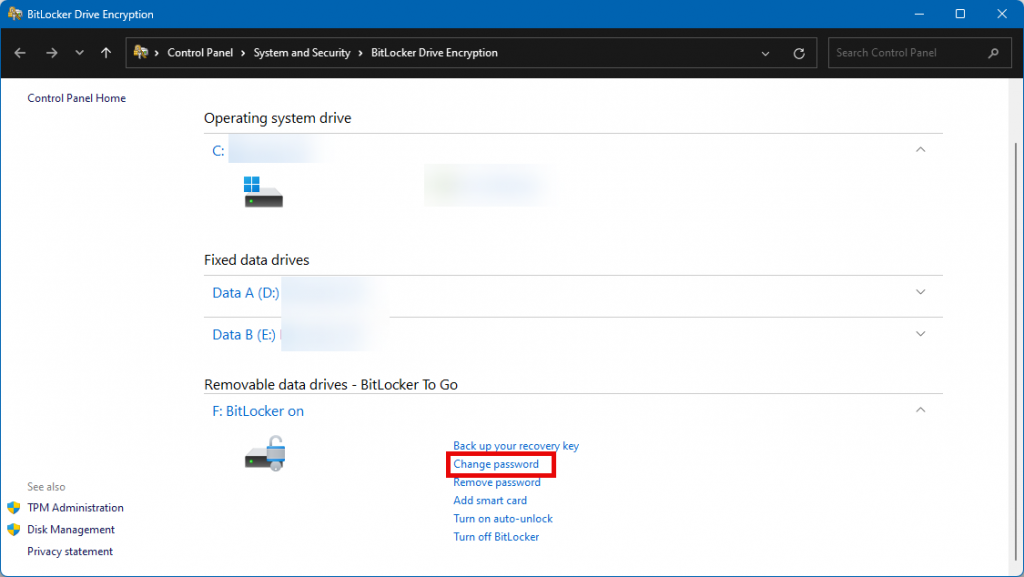Screen dimensions: 1024x577
Task: Select Control Panel in breadcrumb path
Action: point(200,53)
